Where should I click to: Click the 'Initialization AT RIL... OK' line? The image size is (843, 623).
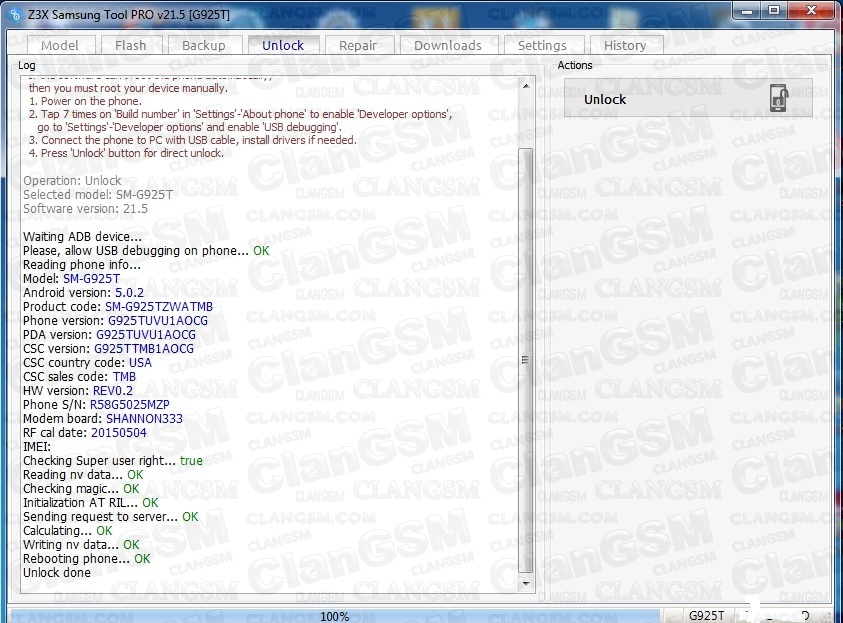[91, 502]
